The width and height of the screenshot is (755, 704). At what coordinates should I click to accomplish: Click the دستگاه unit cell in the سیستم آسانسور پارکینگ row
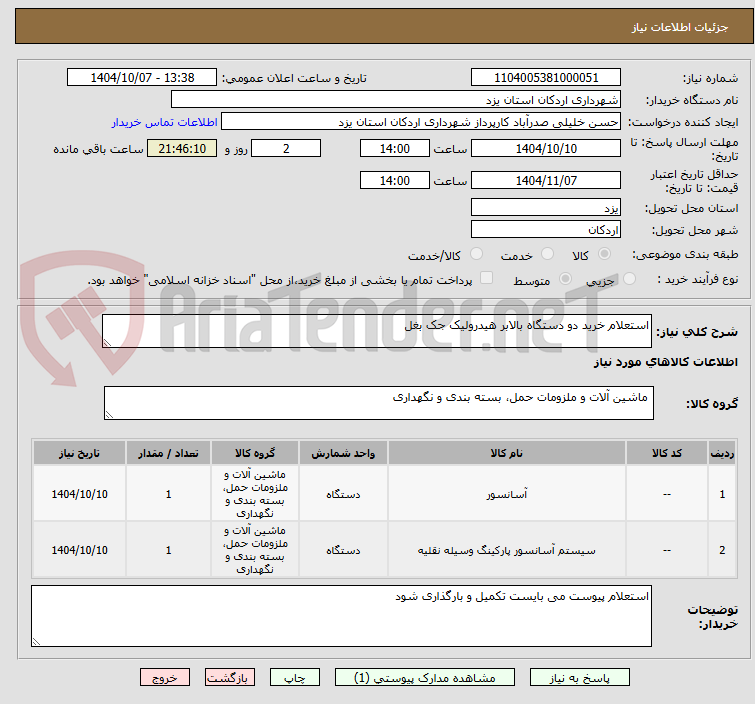point(343,550)
